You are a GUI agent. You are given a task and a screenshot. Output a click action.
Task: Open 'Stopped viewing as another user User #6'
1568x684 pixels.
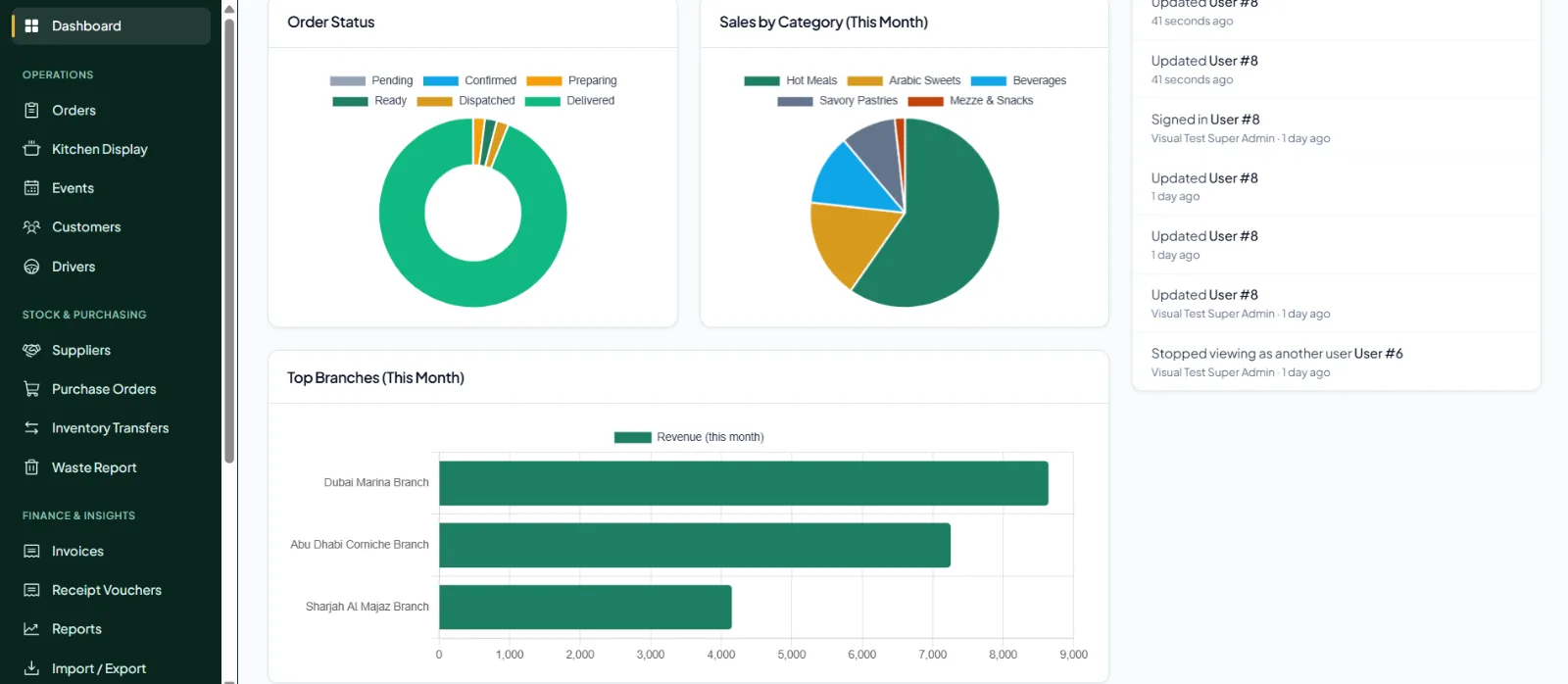[x=1337, y=362]
